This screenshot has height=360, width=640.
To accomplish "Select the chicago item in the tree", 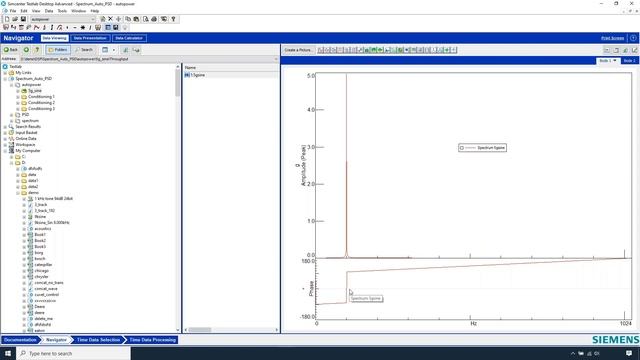I will coord(41,271).
